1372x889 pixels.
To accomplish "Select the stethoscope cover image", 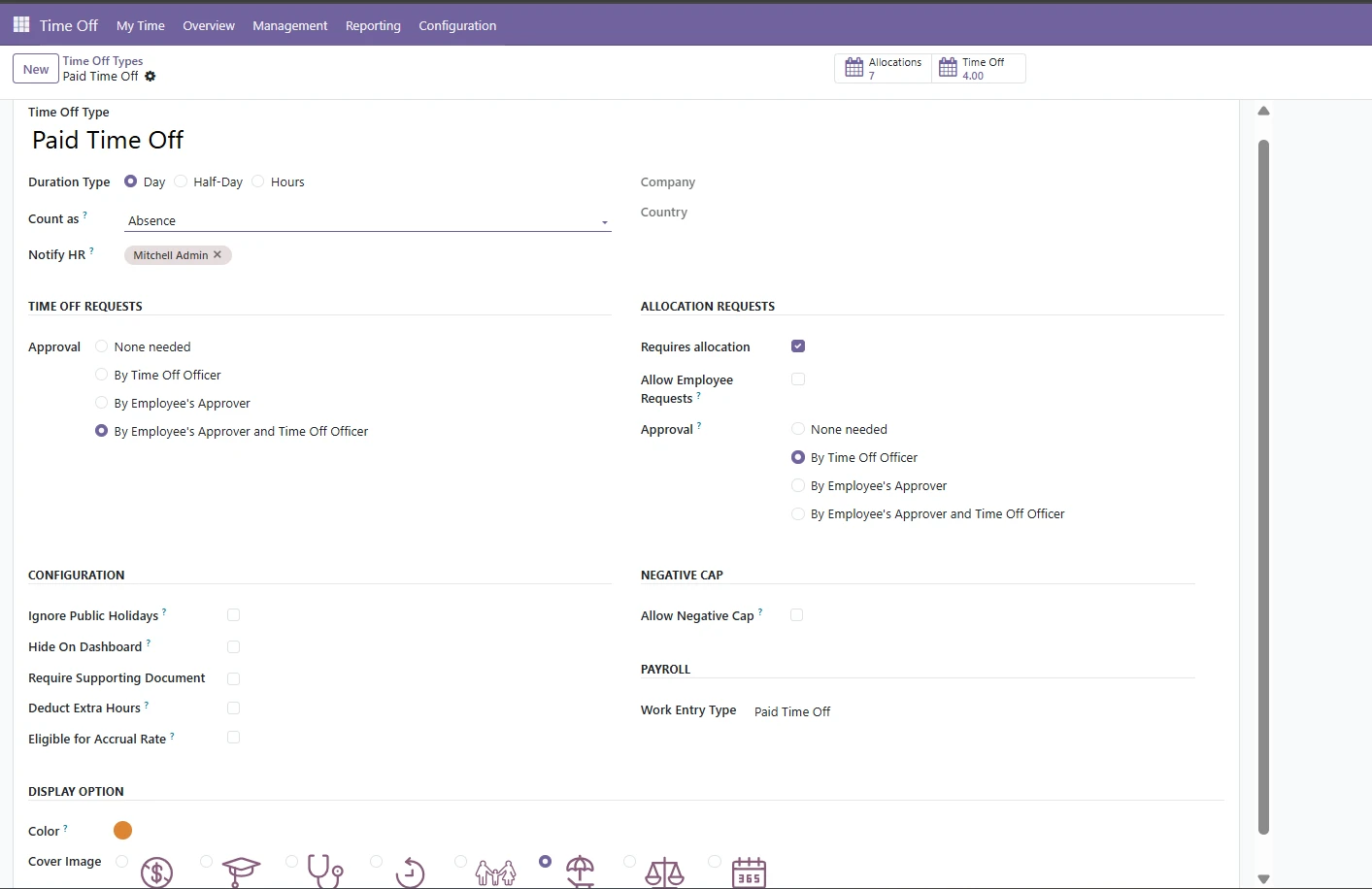I will click(324, 870).
